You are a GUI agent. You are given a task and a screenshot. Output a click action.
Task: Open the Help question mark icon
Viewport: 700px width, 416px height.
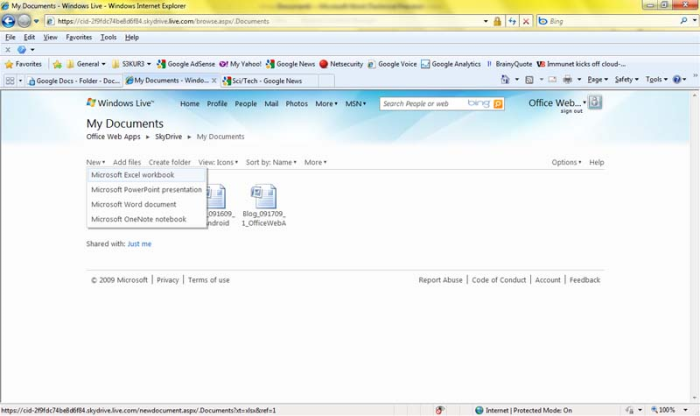[x=677, y=79]
